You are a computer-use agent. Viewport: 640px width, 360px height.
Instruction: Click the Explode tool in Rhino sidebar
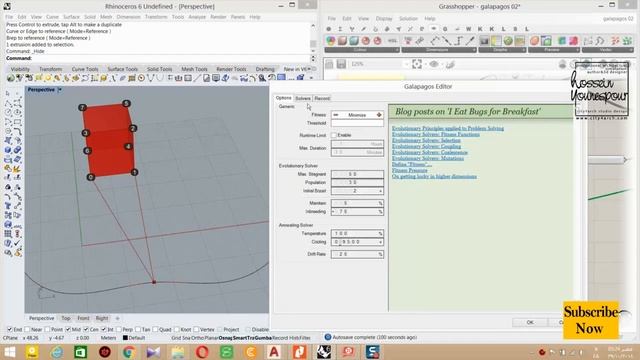coord(17,168)
